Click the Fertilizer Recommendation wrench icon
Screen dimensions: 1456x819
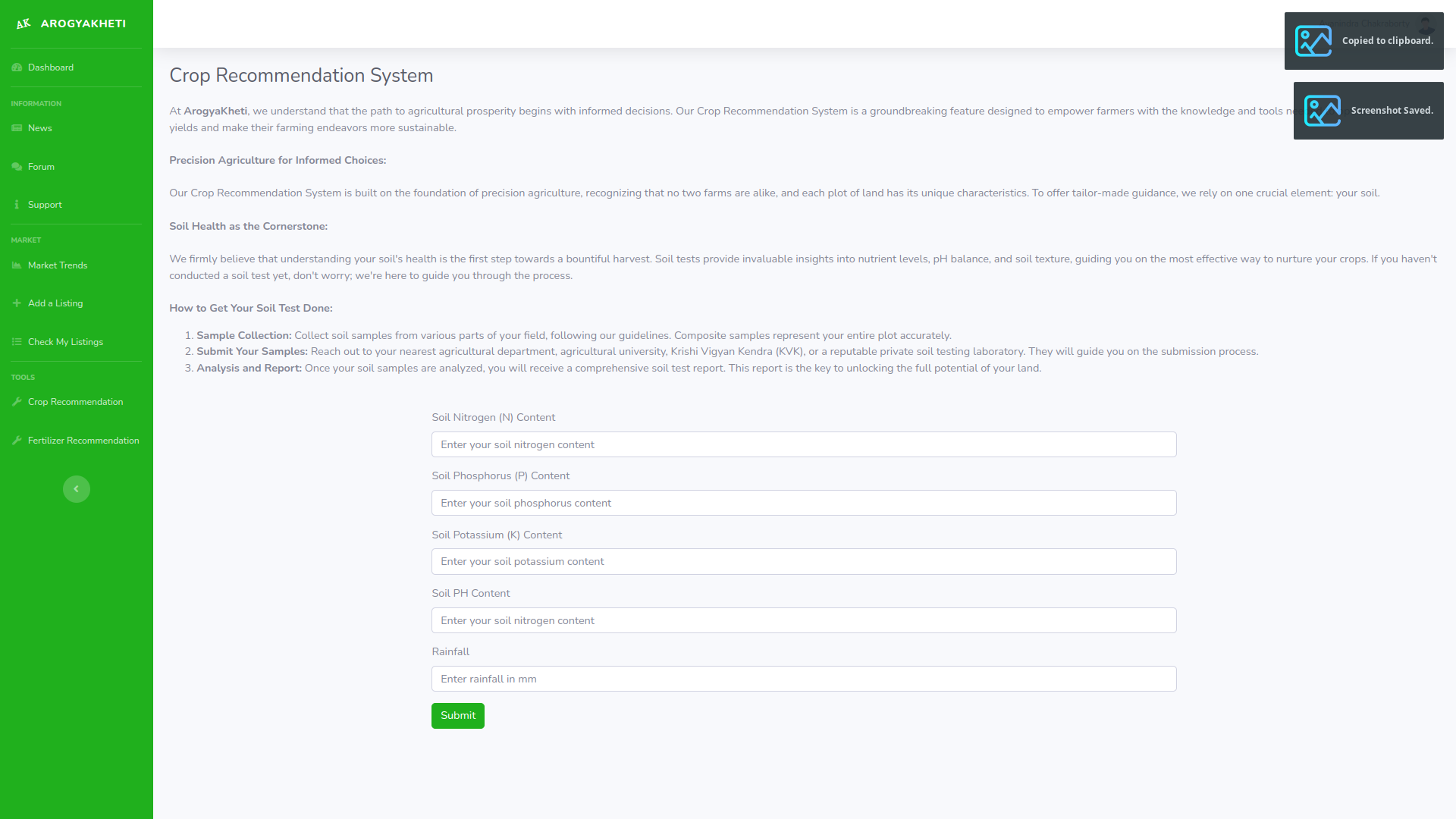tap(17, 441)
